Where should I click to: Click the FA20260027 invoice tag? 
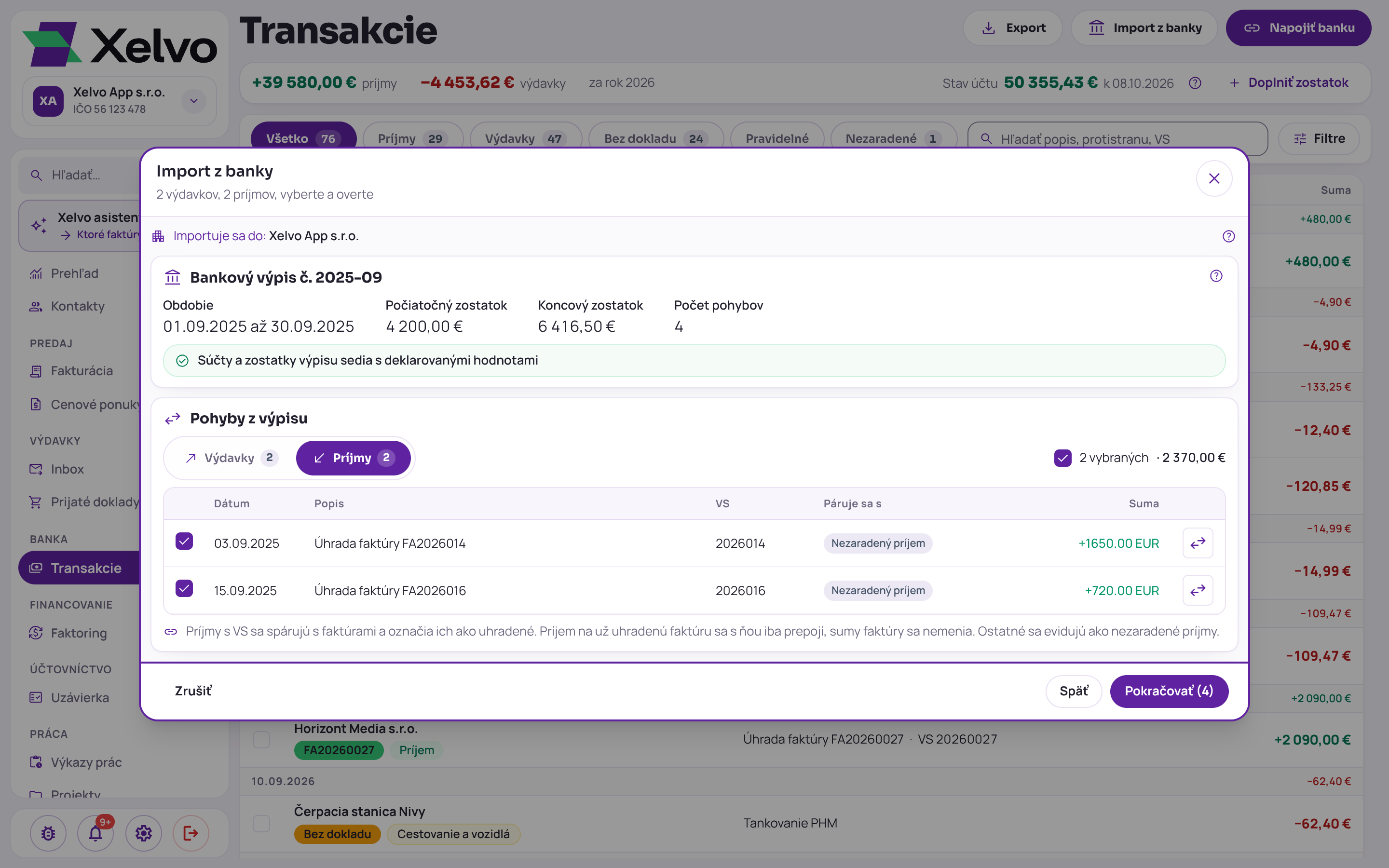[x=339, y=750]
